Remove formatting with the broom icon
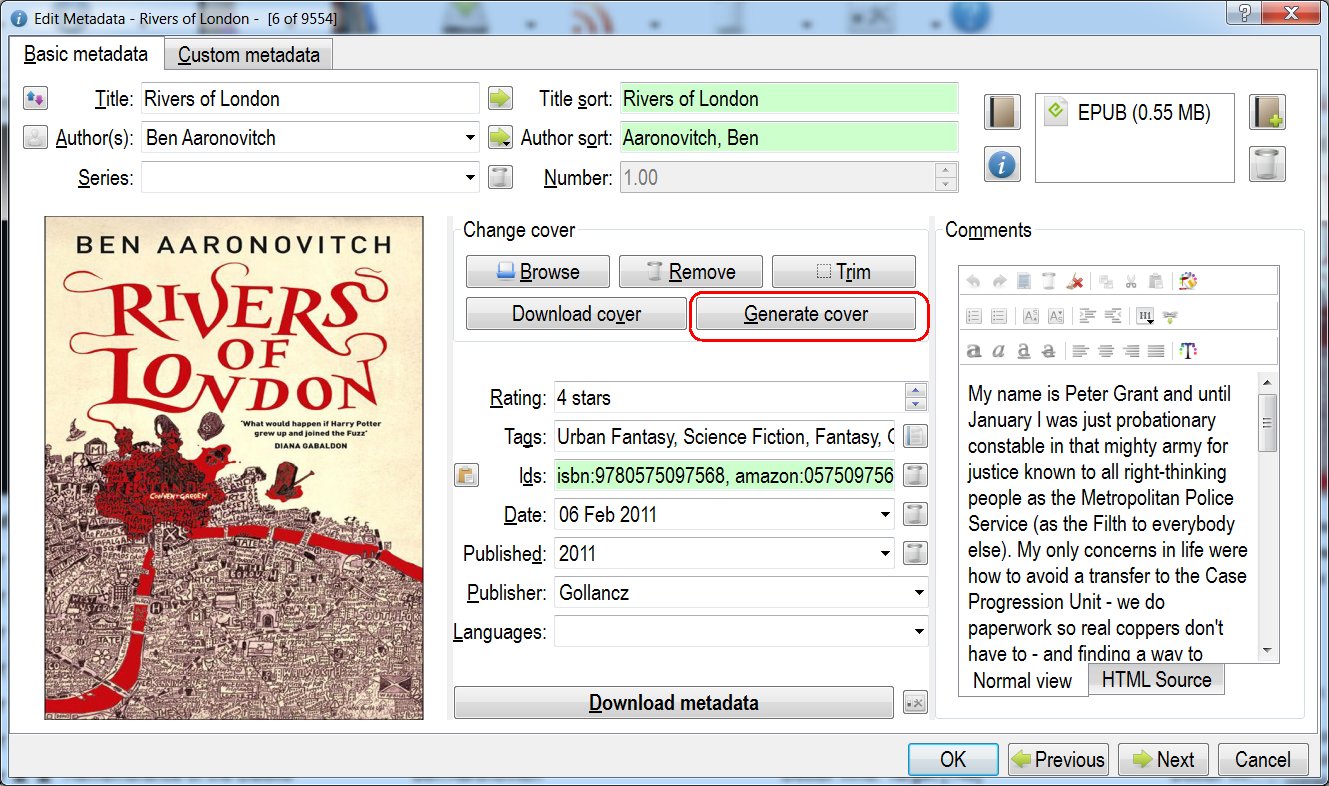1329x786 pixels. pos(1075,282)
